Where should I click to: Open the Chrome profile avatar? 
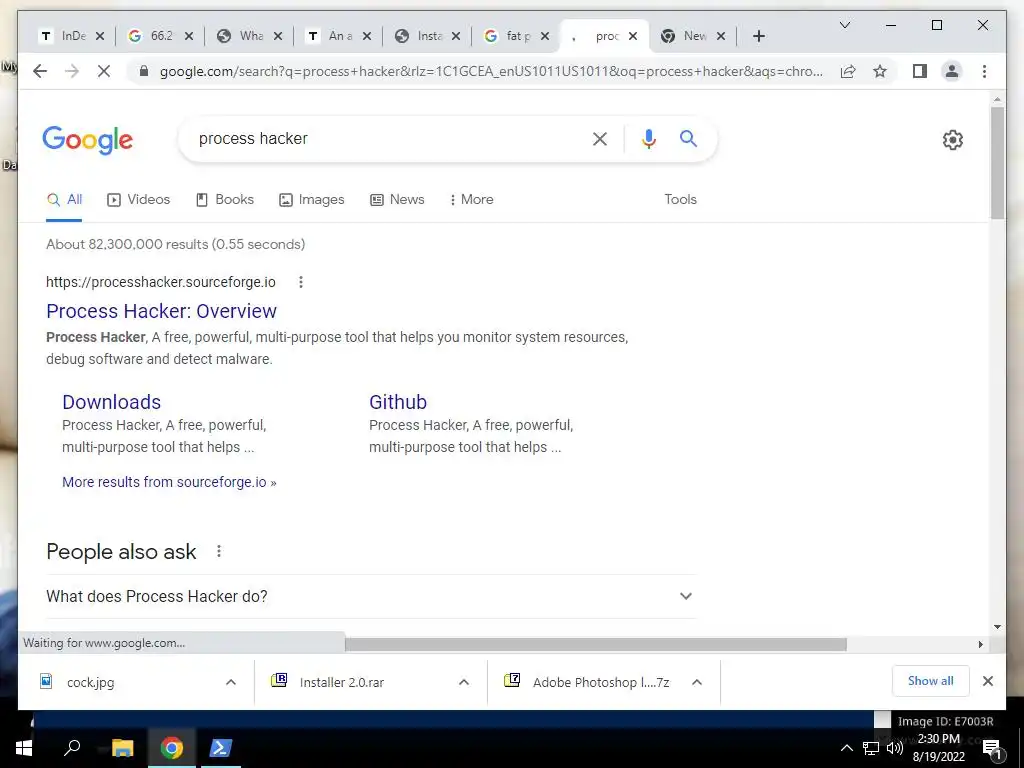[952, 71]
